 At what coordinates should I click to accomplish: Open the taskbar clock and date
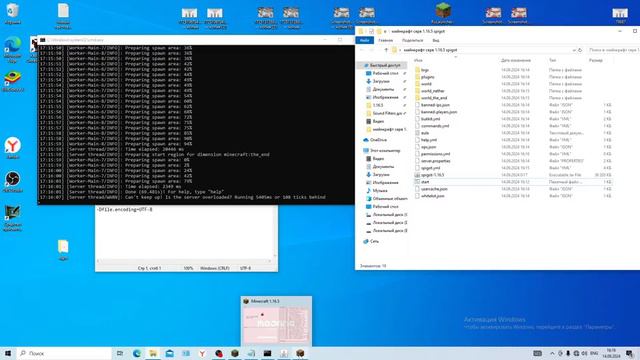611,353
